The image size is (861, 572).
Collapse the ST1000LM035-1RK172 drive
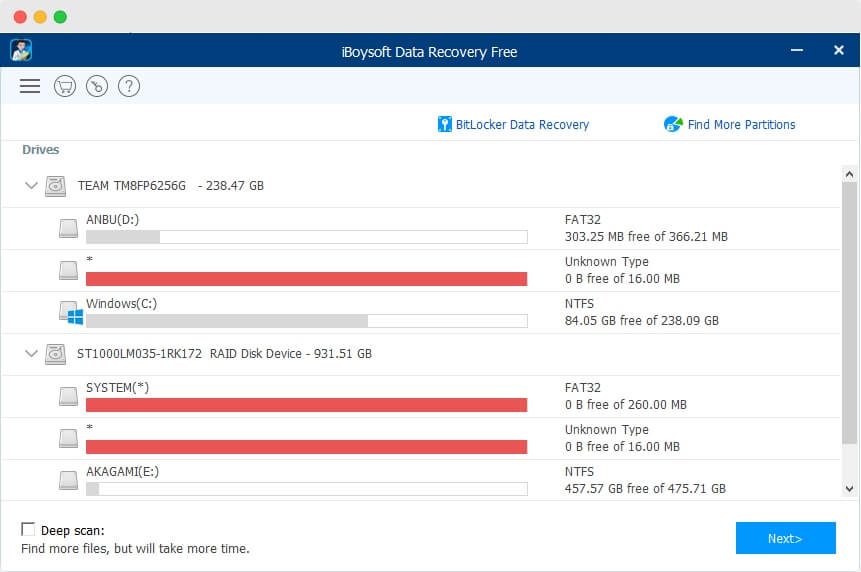(x=31, y=354)
